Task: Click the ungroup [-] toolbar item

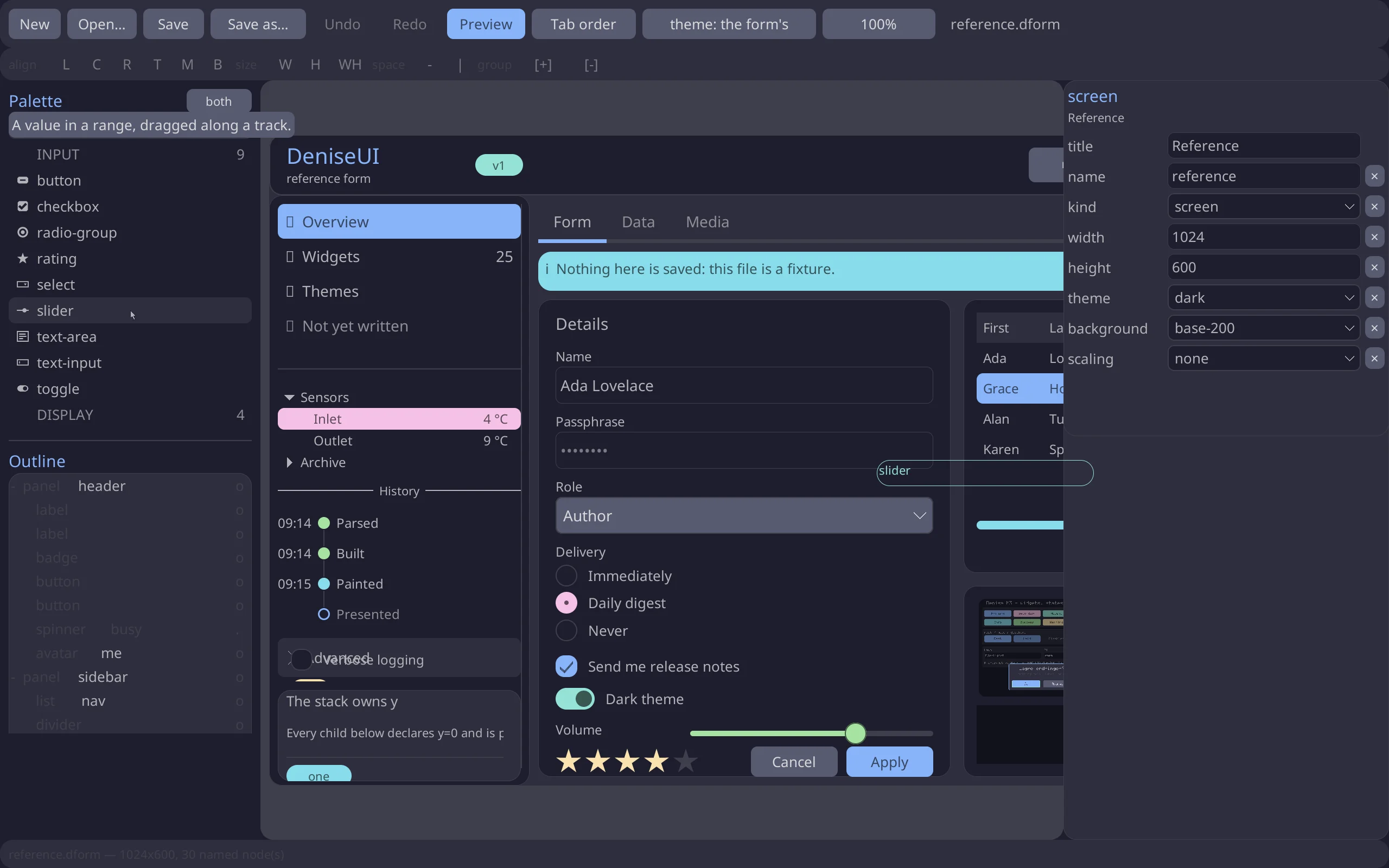Action: tap(591, 65)
